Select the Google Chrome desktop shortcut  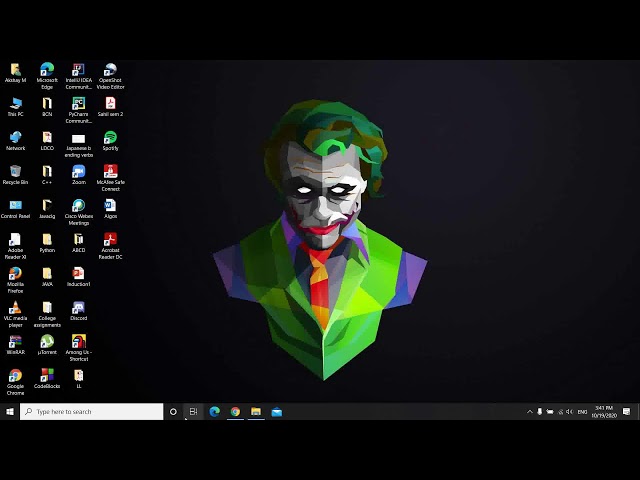point(16,382)
